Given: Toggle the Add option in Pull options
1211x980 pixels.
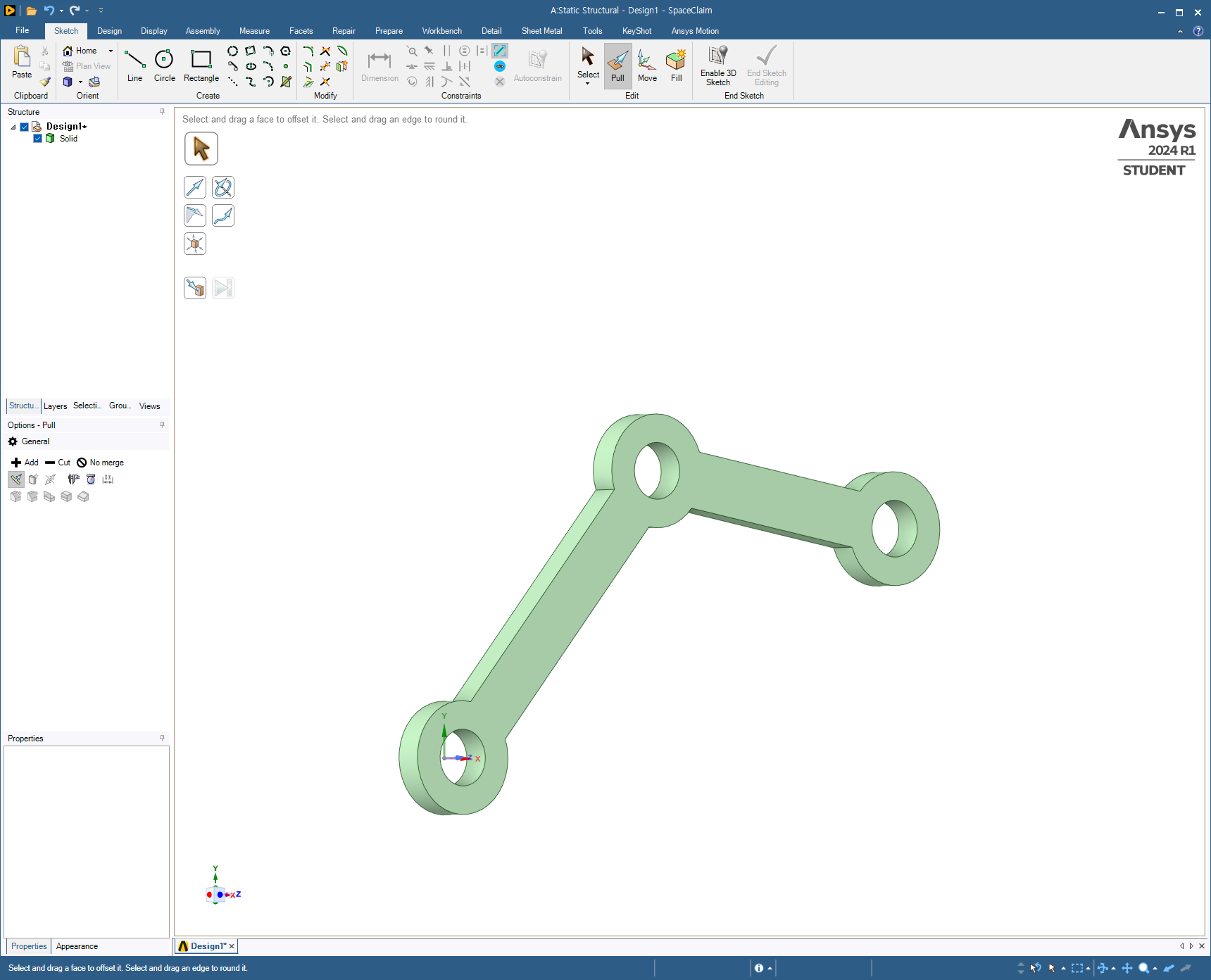Looking at the screenshot, I should pos(25,463).
